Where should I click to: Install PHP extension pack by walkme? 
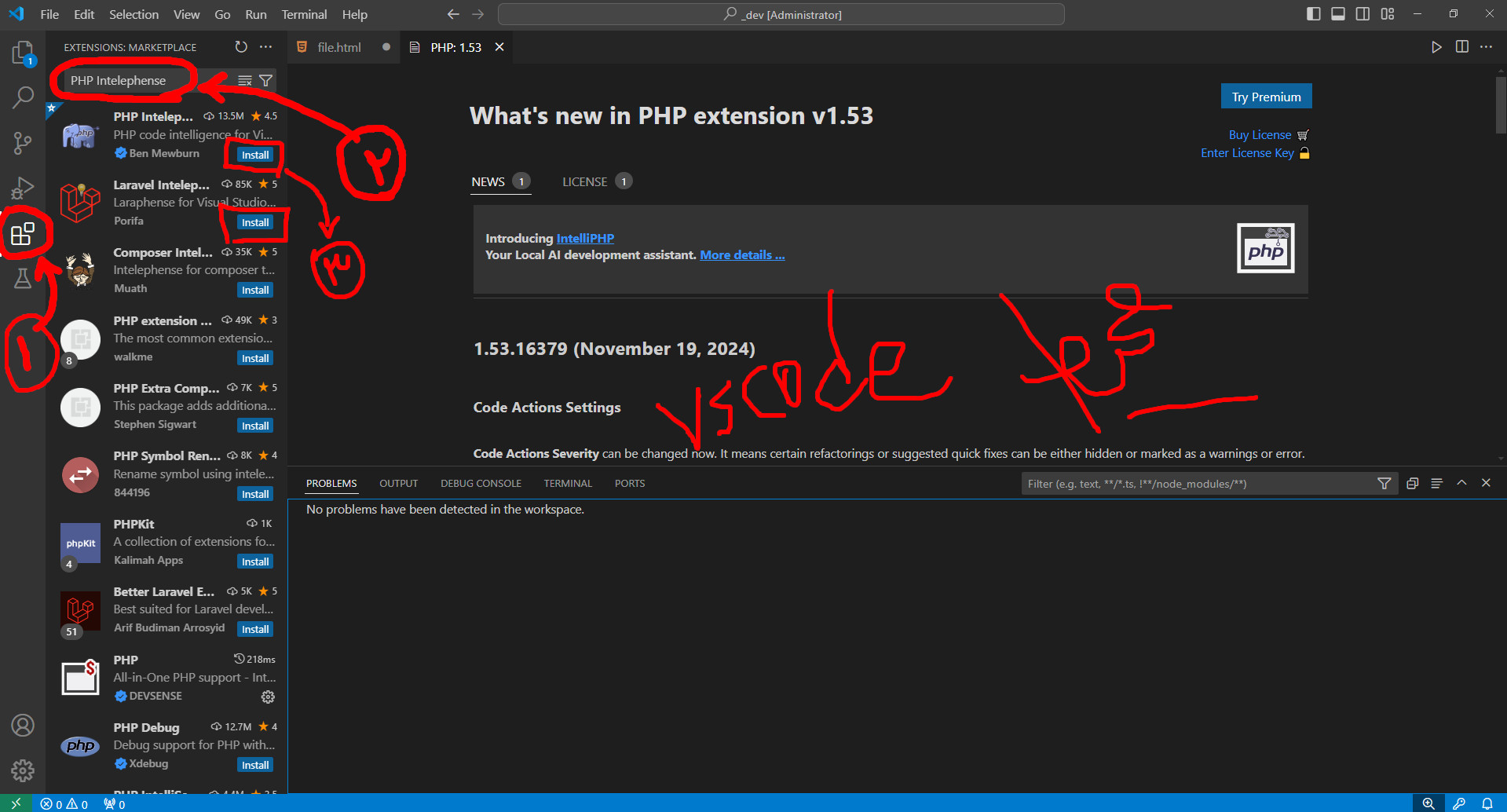(x=255, y=358)
